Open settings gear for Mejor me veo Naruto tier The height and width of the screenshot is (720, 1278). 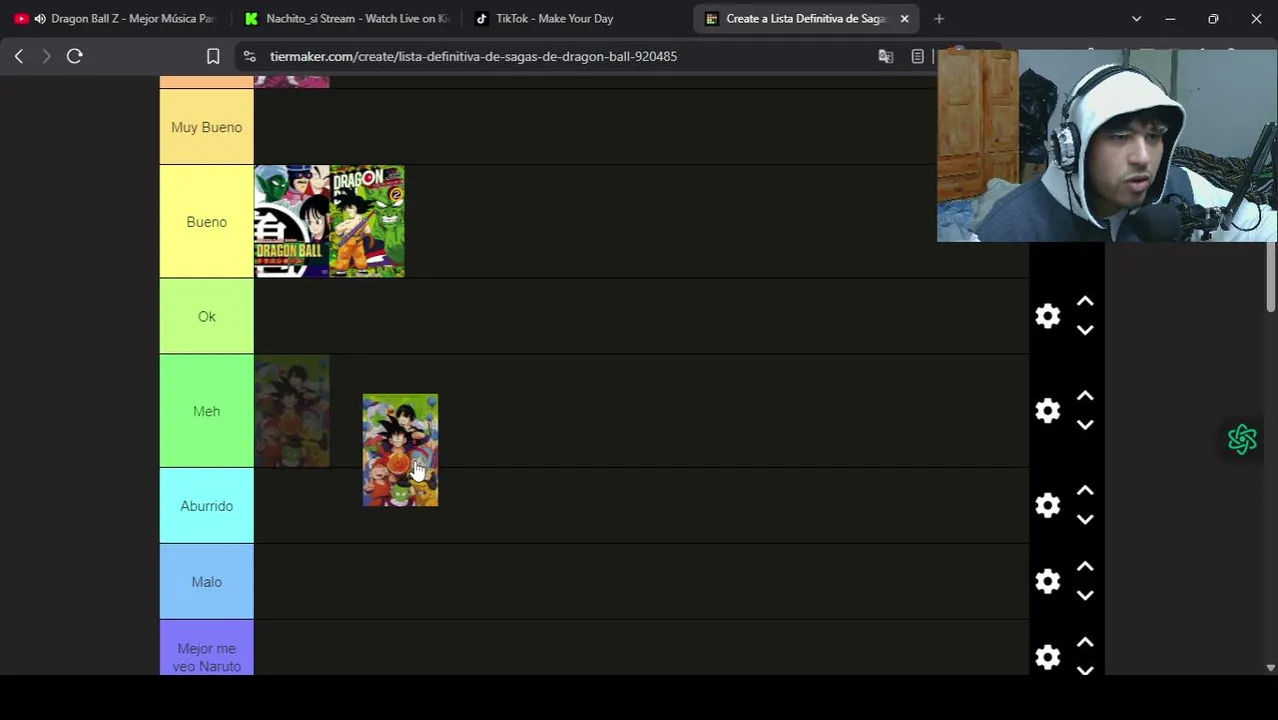point(1047,657)
